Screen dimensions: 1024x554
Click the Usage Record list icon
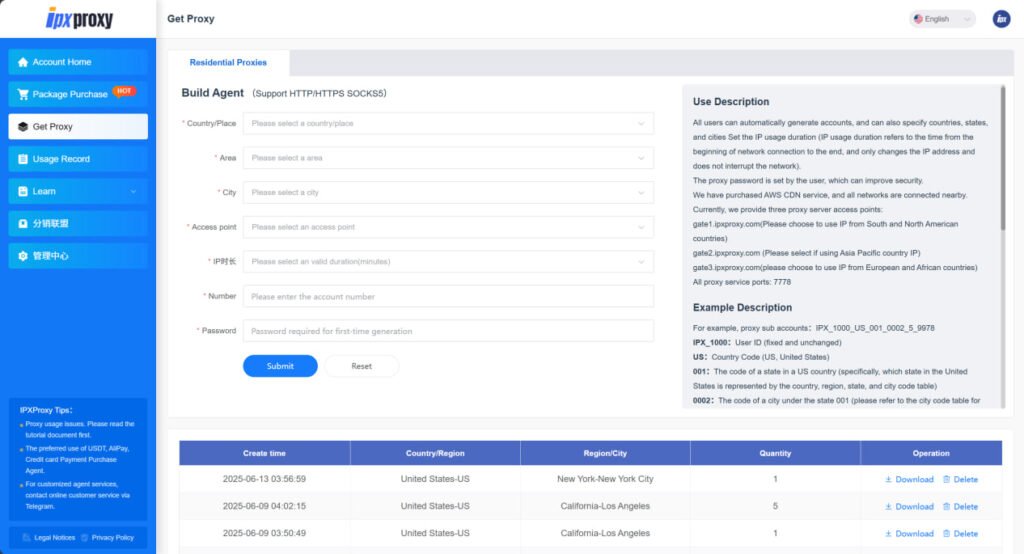23,159
